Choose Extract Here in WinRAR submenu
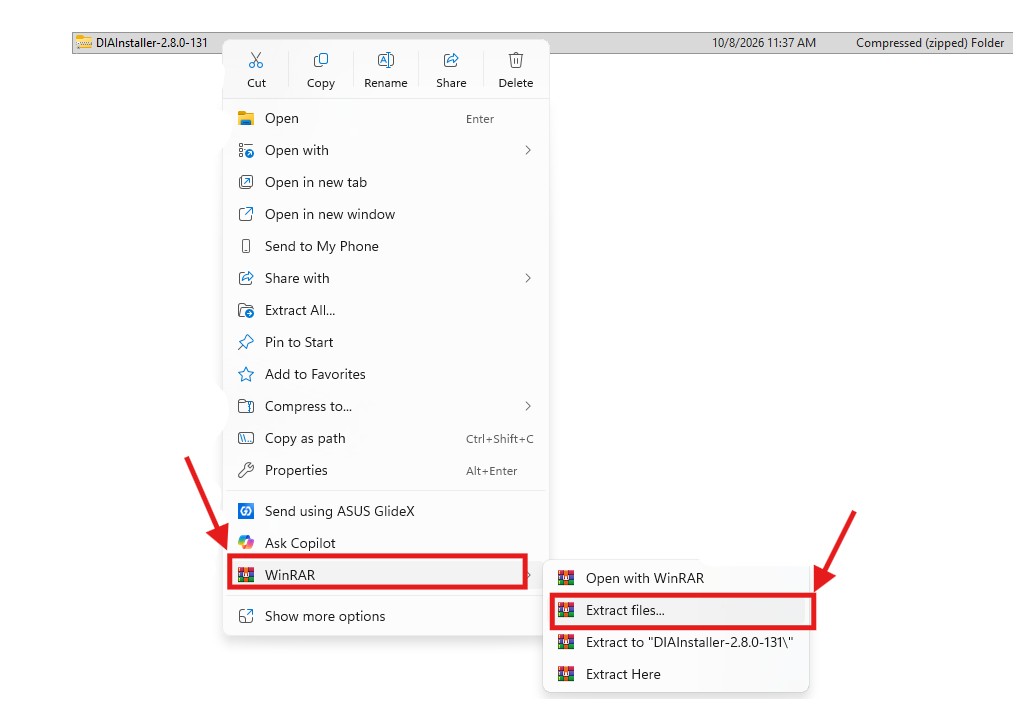Screen dimensions: 1019x710 pyautogui.click(x=677, y=674)
